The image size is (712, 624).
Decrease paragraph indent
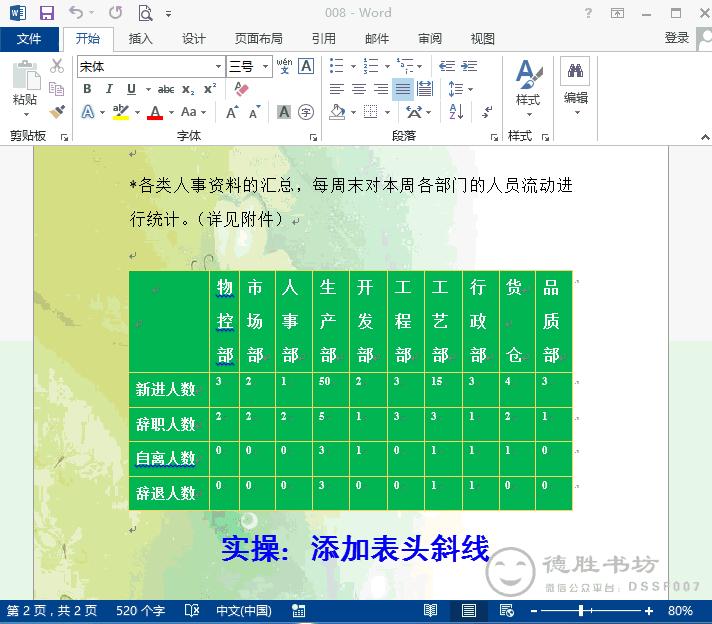pyautogui.click(x=447, y=66)
